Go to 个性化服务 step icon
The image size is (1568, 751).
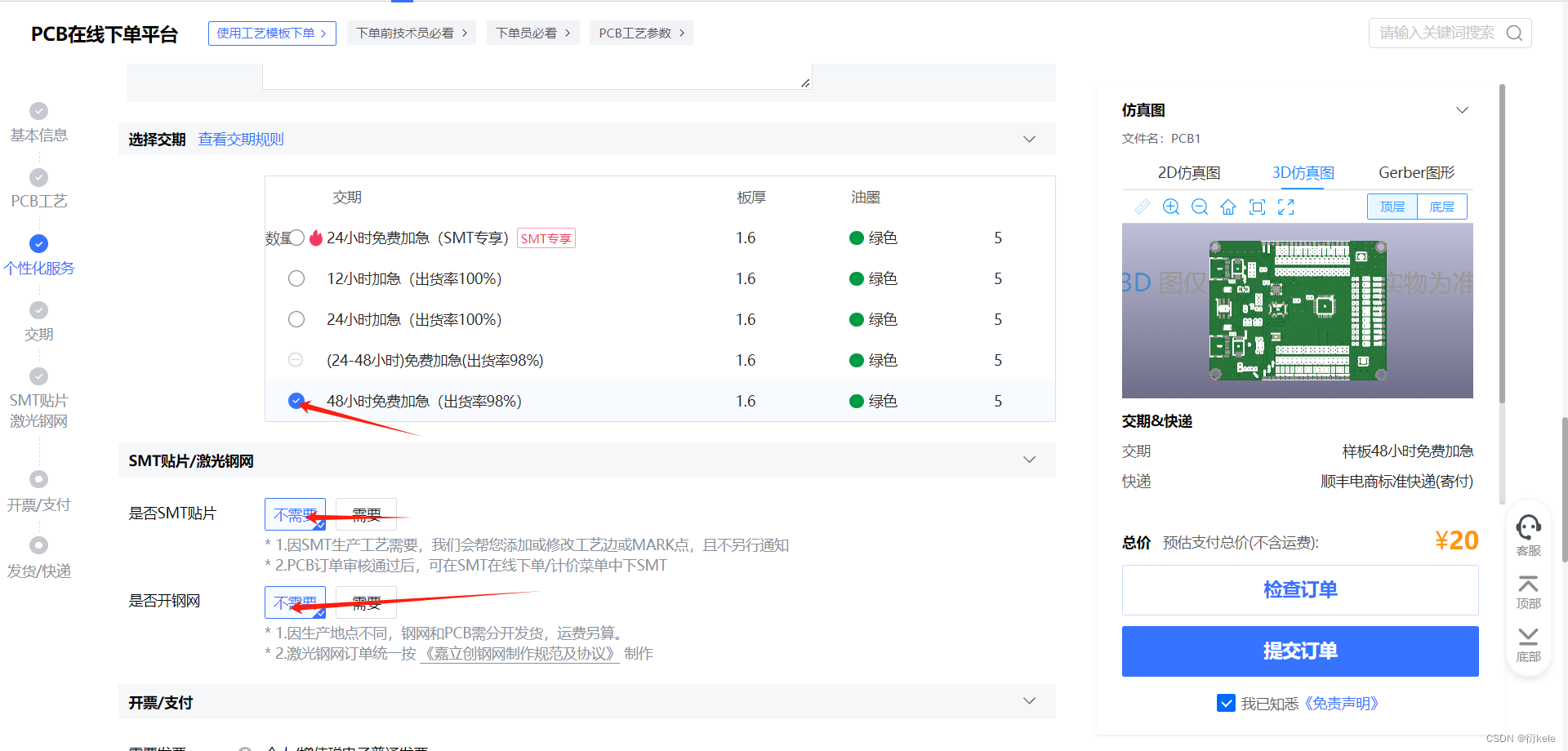[38, 243]
